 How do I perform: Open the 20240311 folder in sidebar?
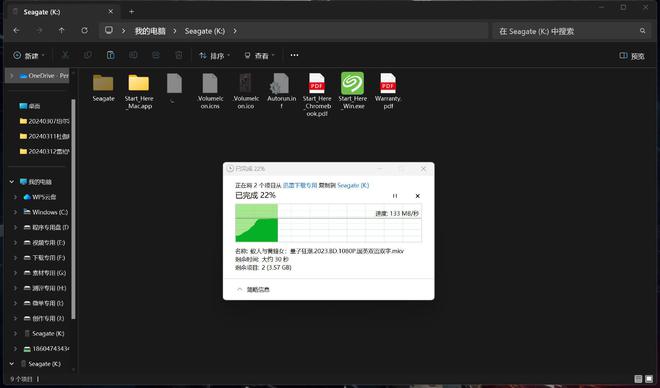point(44,136)
